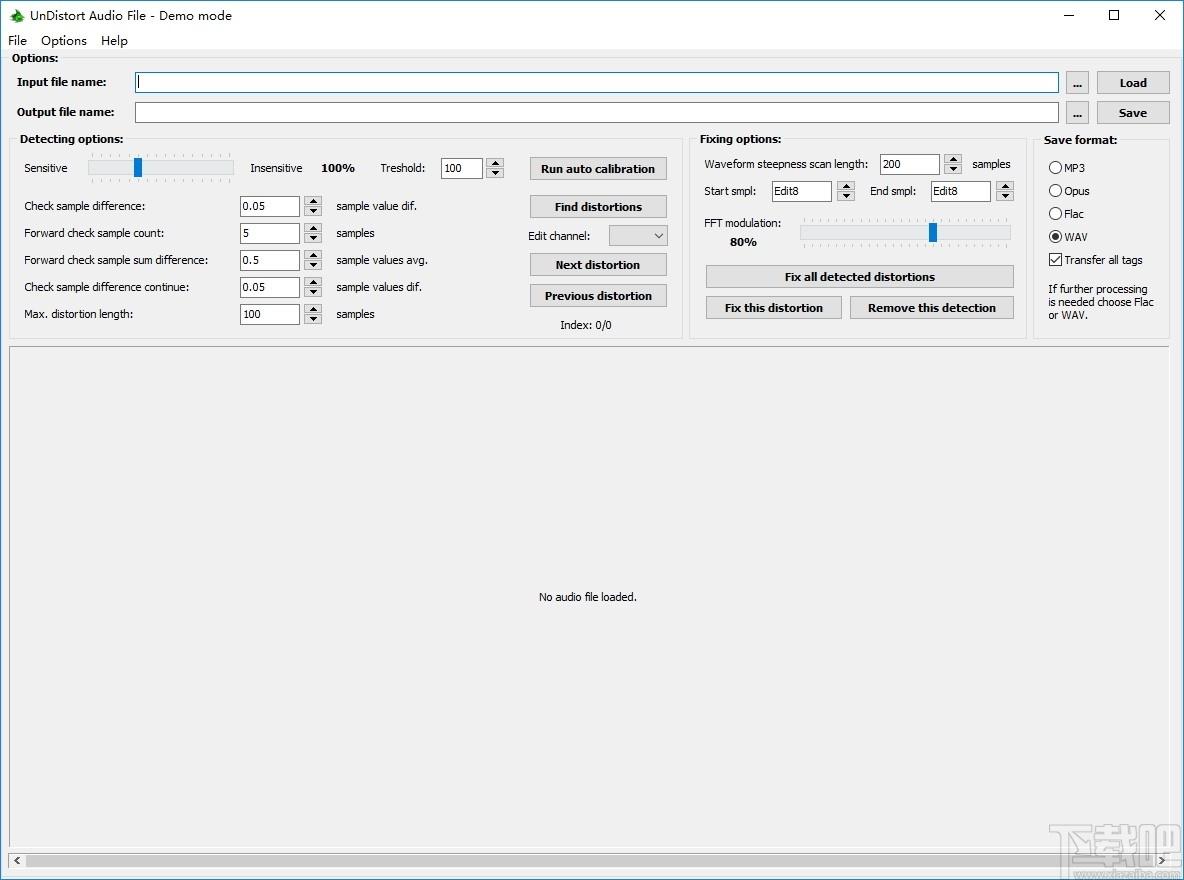Increase Check sample difference value
The height and width of the screenshot is (880, 1184).
[x=313, y=201]
